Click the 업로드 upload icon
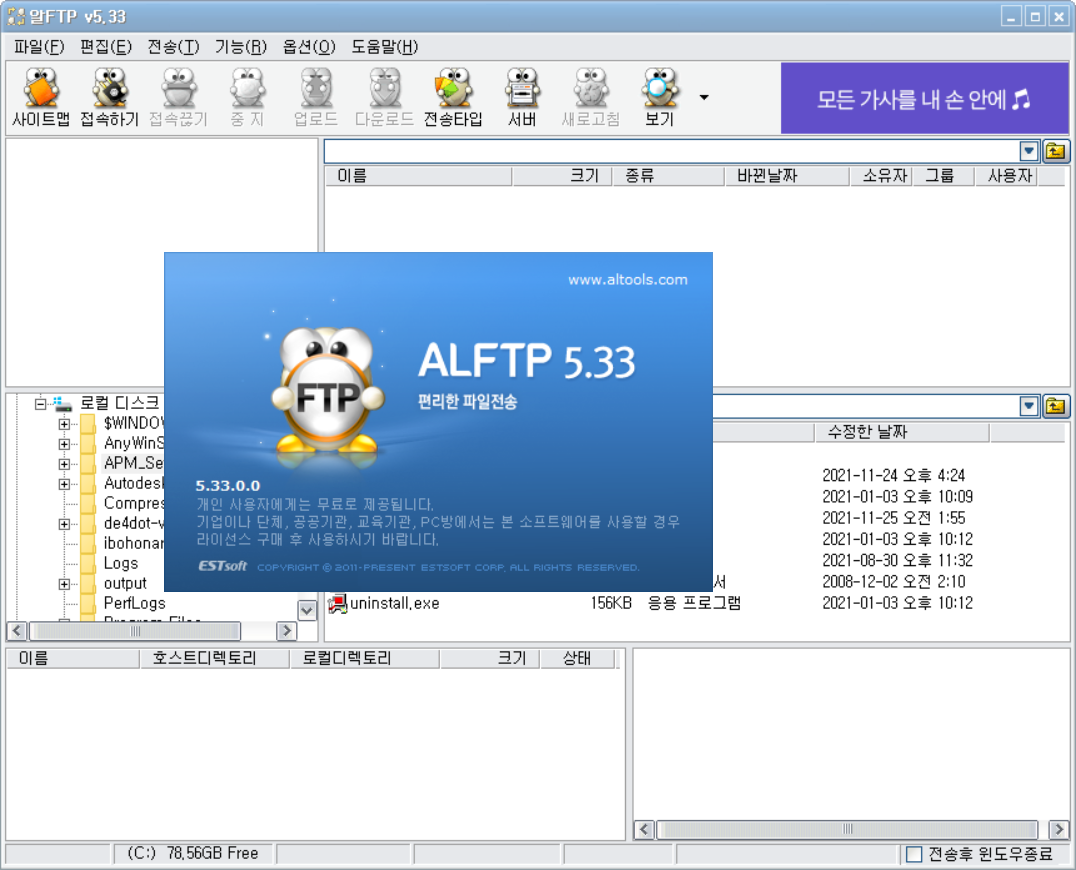The width and height of the screenshot is (1076, 870). 316,97
